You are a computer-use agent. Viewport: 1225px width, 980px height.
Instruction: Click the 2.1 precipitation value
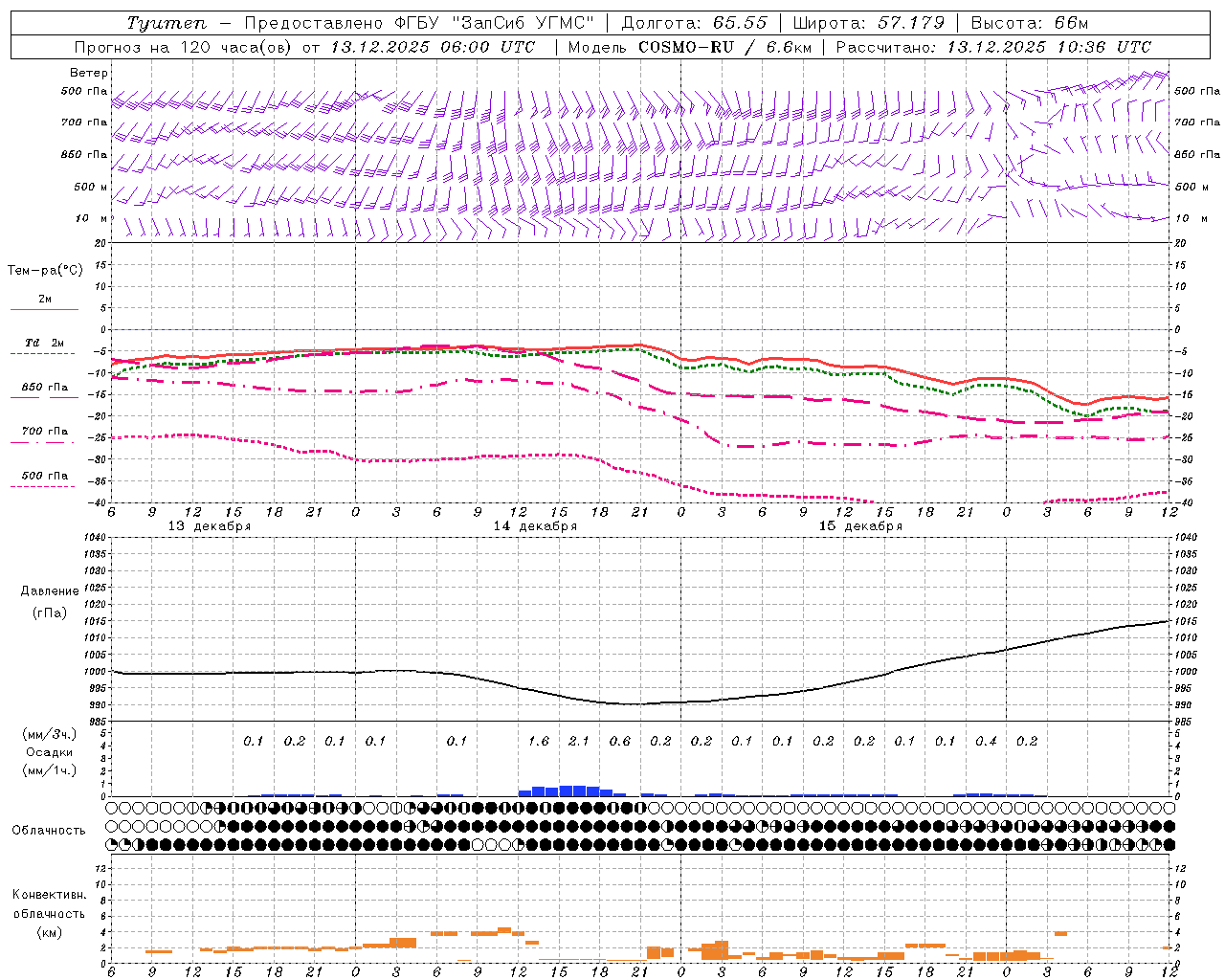[579, 741]
